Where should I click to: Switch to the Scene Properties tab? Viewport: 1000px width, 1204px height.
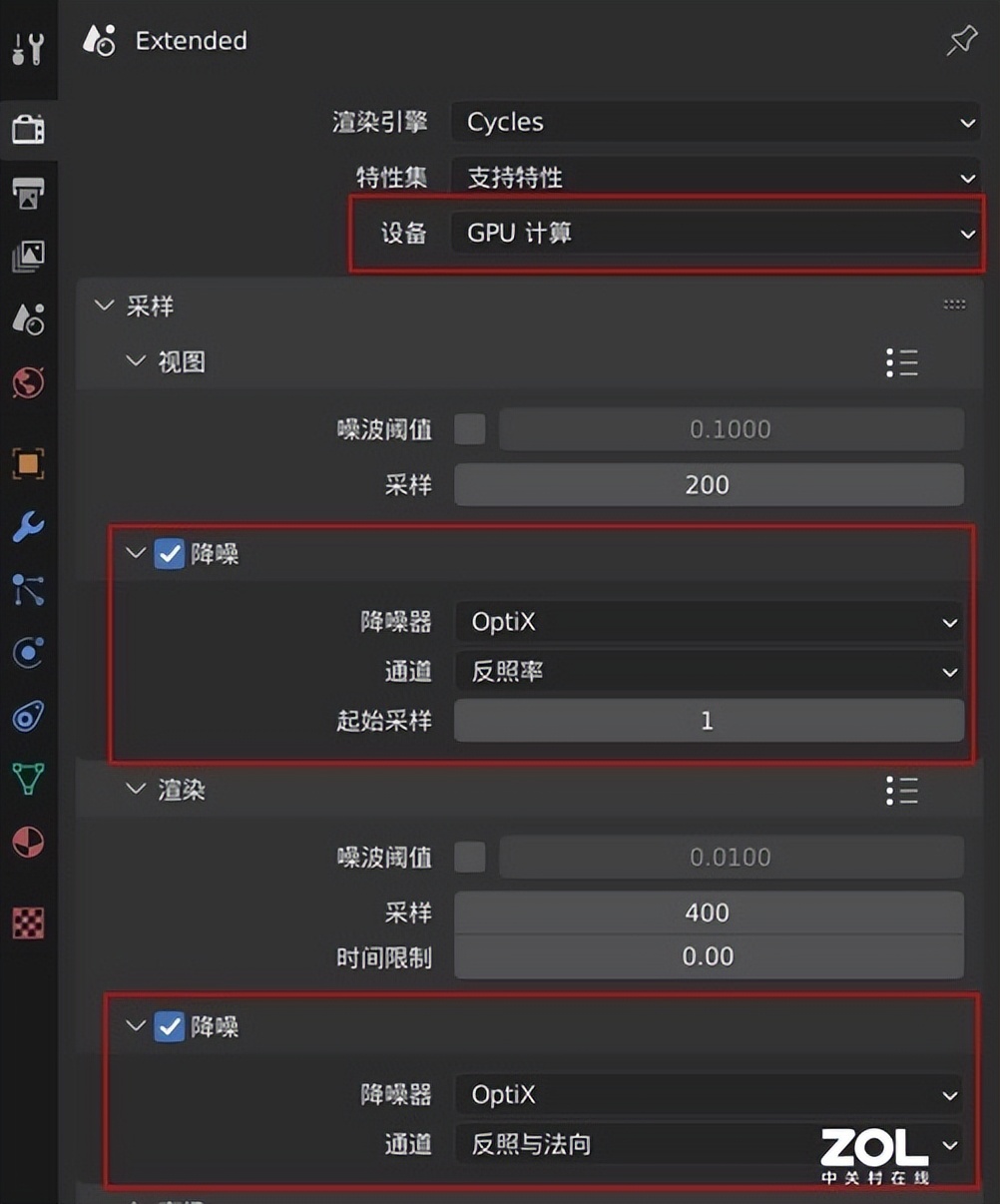[29, 319]
